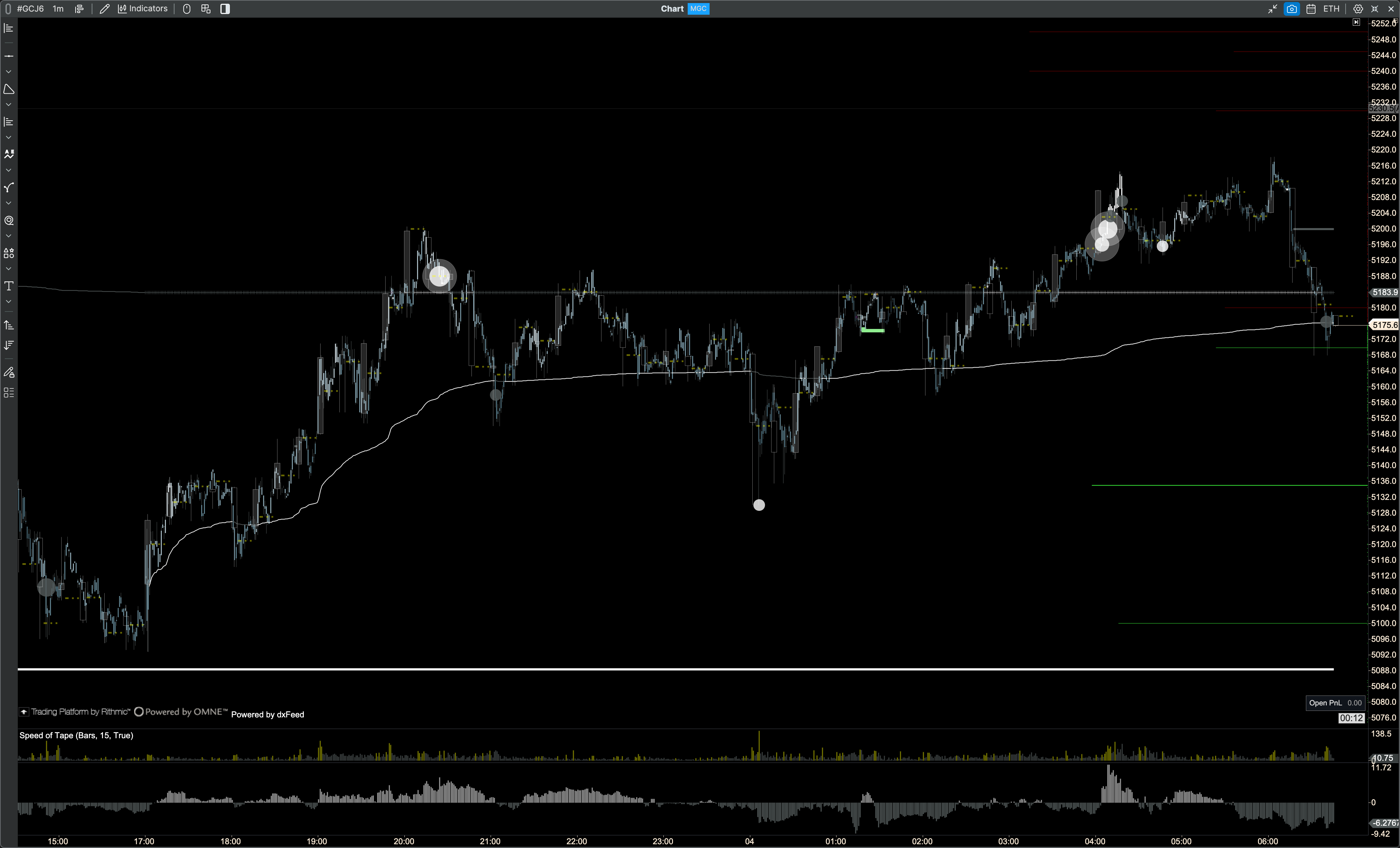Expand chevron below the triangle tool
Image resolution: width=1400 pixels, height=848 pixels.
[x=9, y=105]
